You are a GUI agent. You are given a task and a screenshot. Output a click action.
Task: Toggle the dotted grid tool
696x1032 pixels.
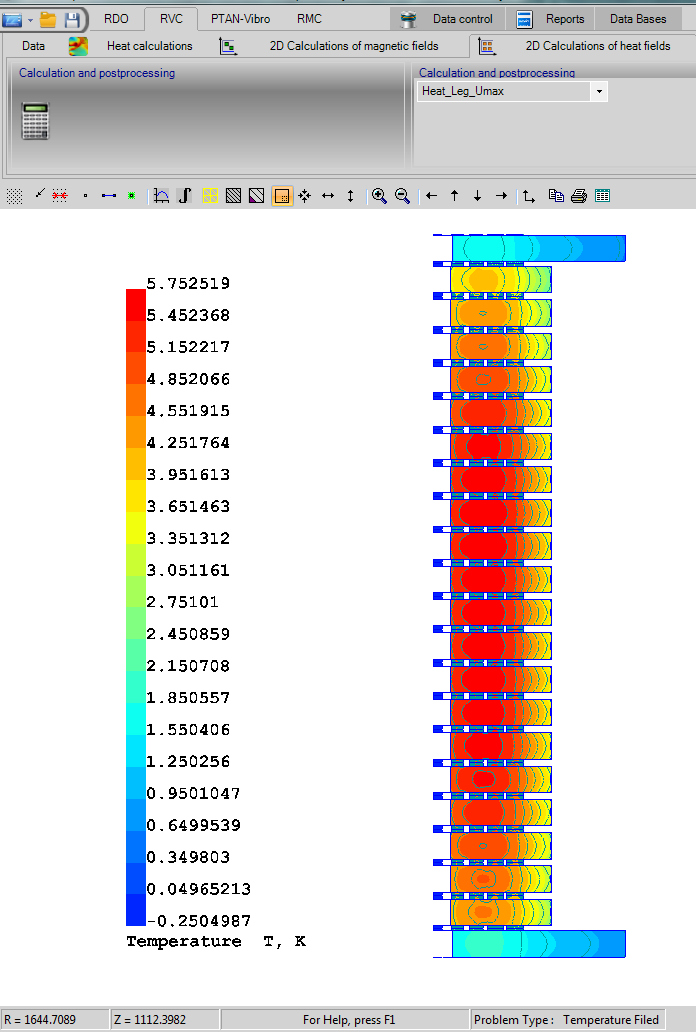pyautogui.click(x=14, y=196)
